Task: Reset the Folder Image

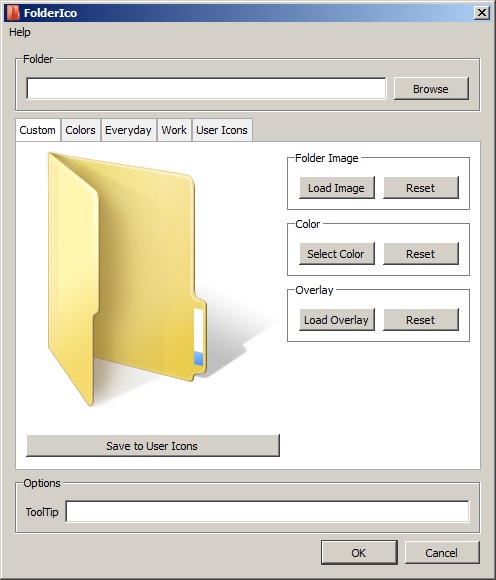Action: (421, 188)
